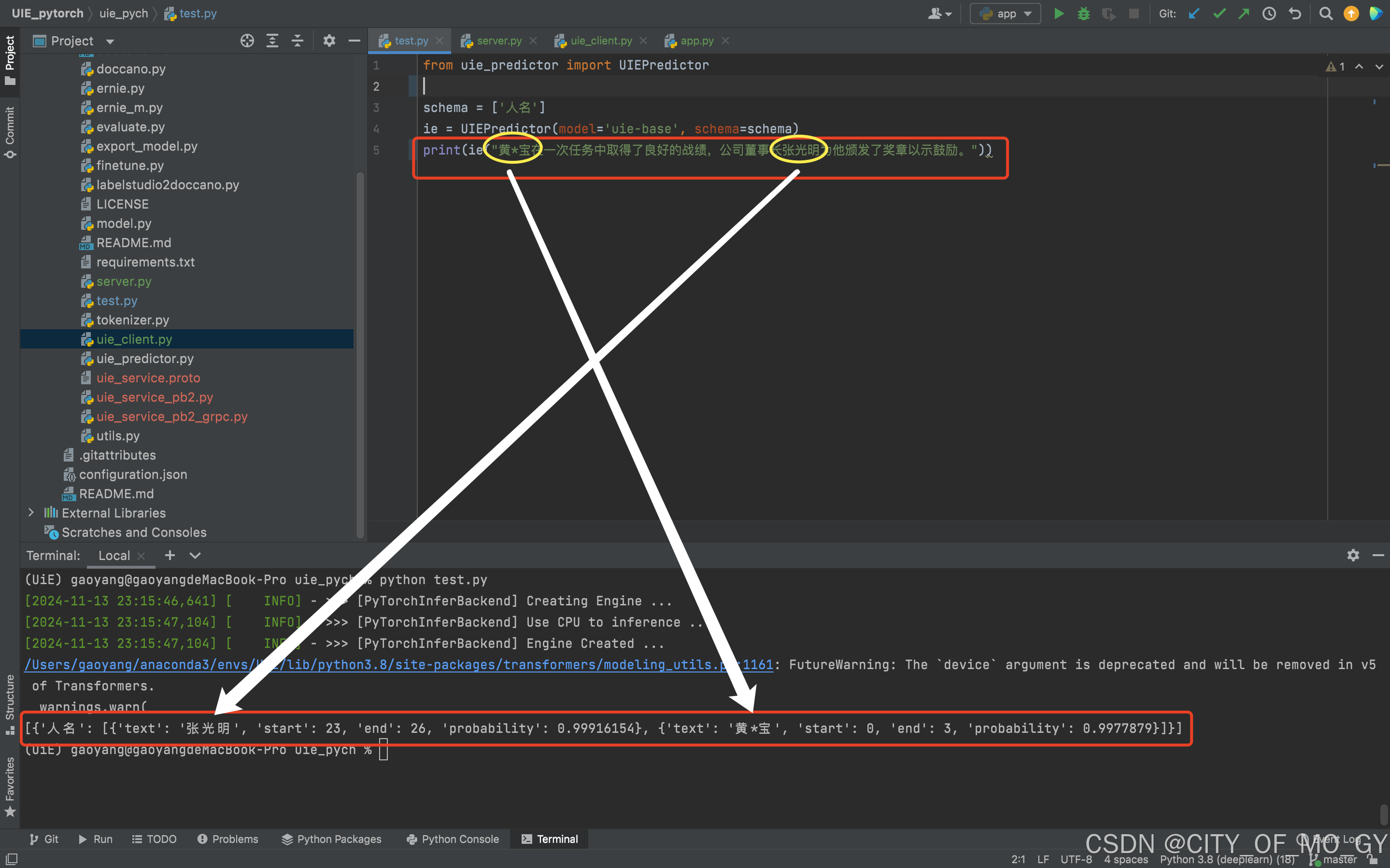This screenshot has width=1390, height=868.
Task: Switch to server.py editor tab
Action: 498,41
